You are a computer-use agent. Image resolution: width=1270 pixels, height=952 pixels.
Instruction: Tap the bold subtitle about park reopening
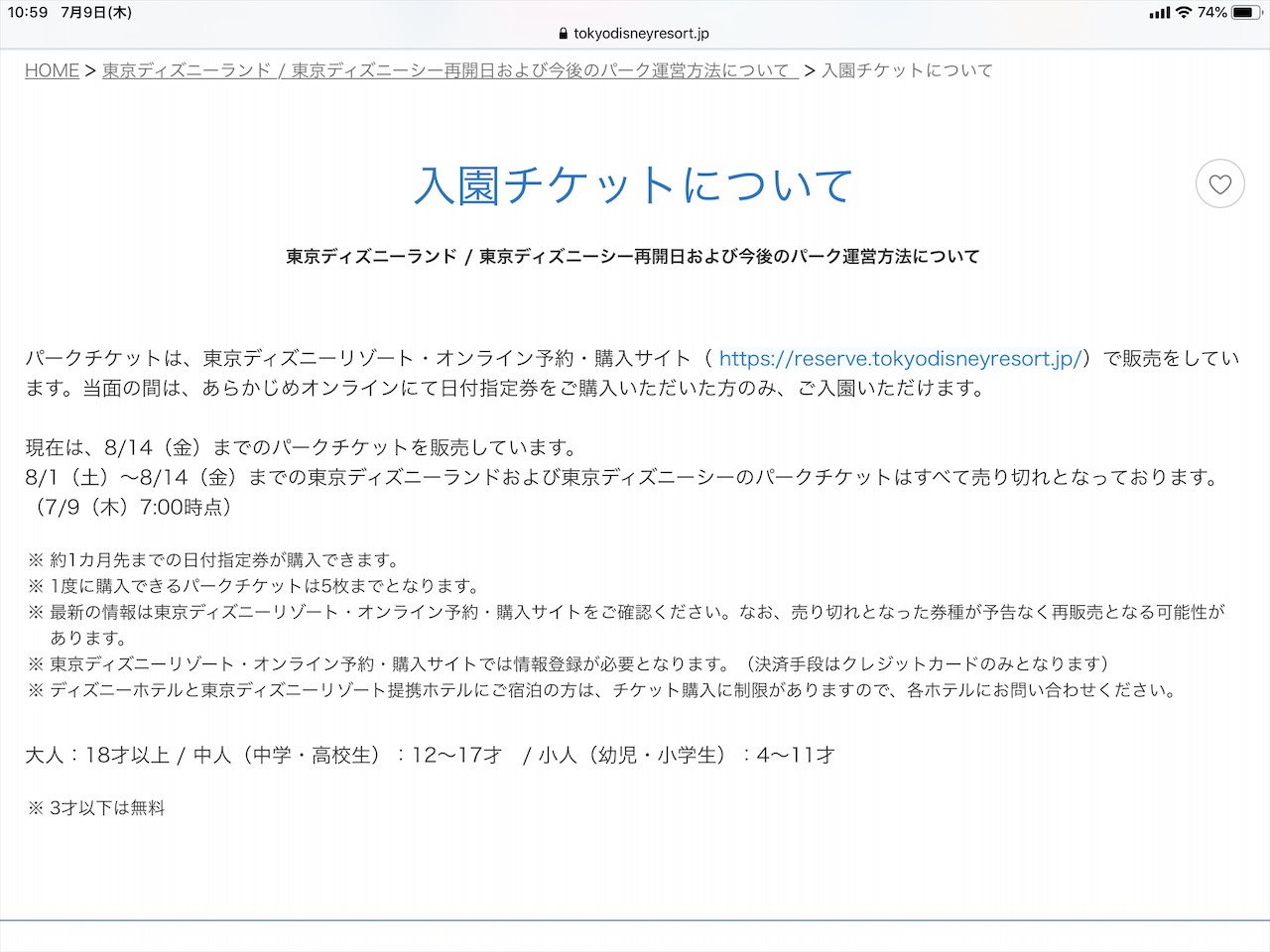pos(633,256)
